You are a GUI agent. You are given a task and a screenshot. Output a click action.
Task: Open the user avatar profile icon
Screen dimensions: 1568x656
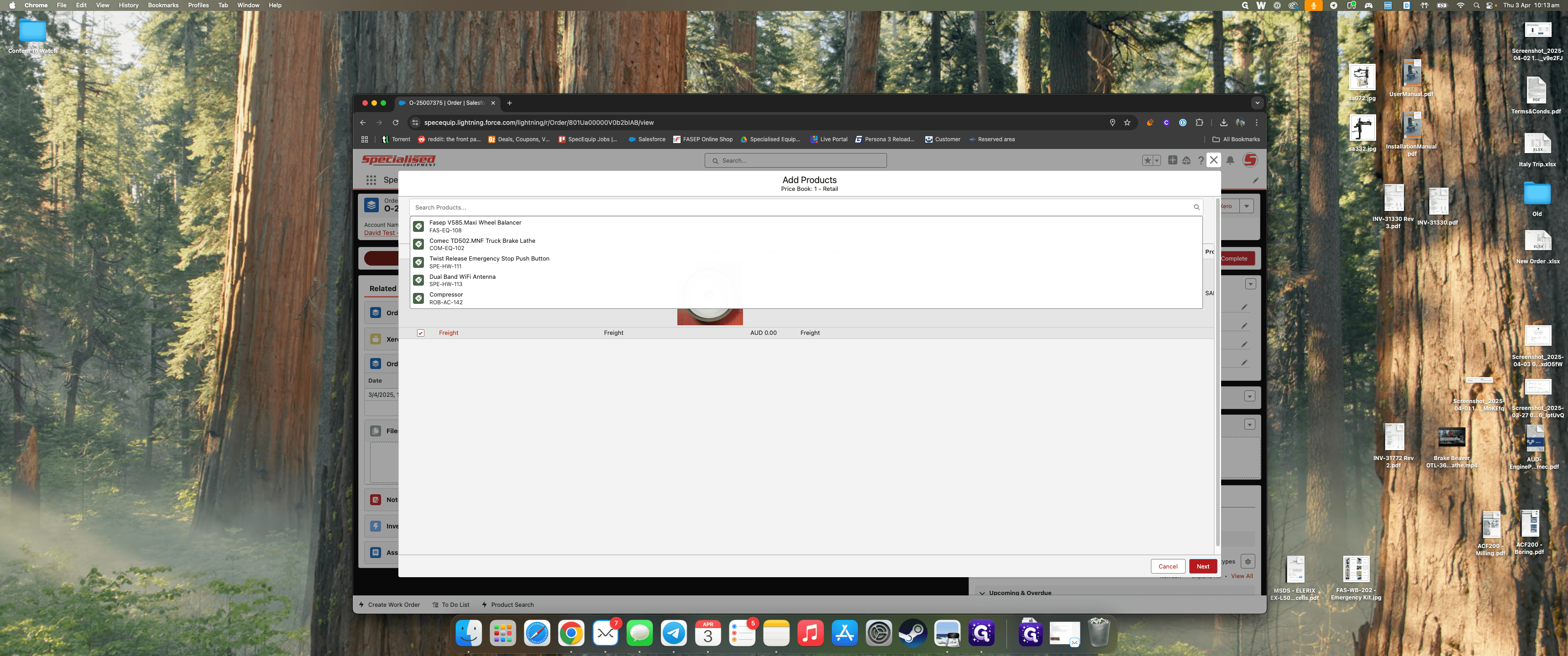pos(1250,160)
